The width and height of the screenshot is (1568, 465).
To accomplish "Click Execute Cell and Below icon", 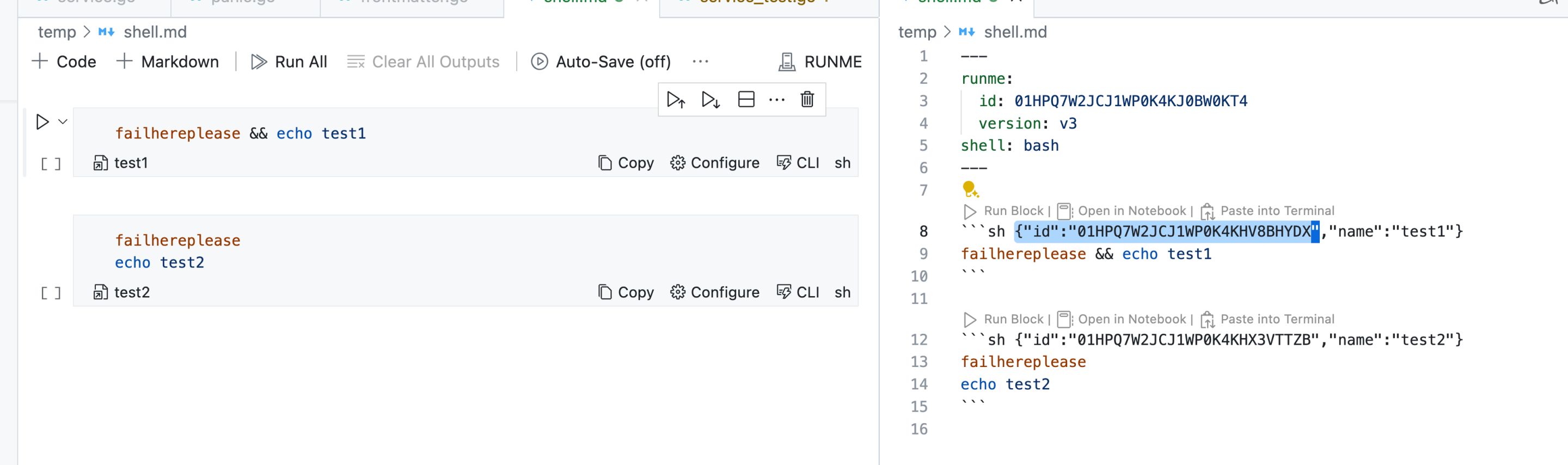I will tap(710, 99).
